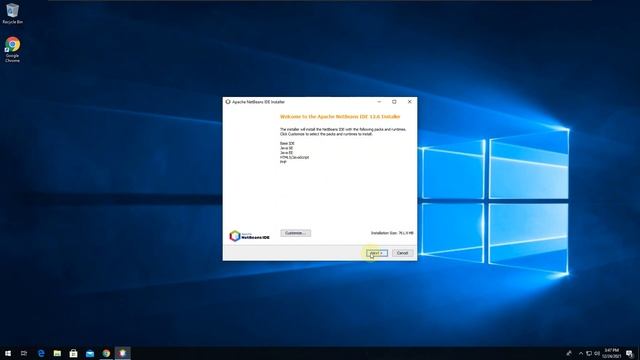Close the Apache NetBeans IDE Installer window
The height and width of the screenshot is (360, 640).
click(409, 102)
